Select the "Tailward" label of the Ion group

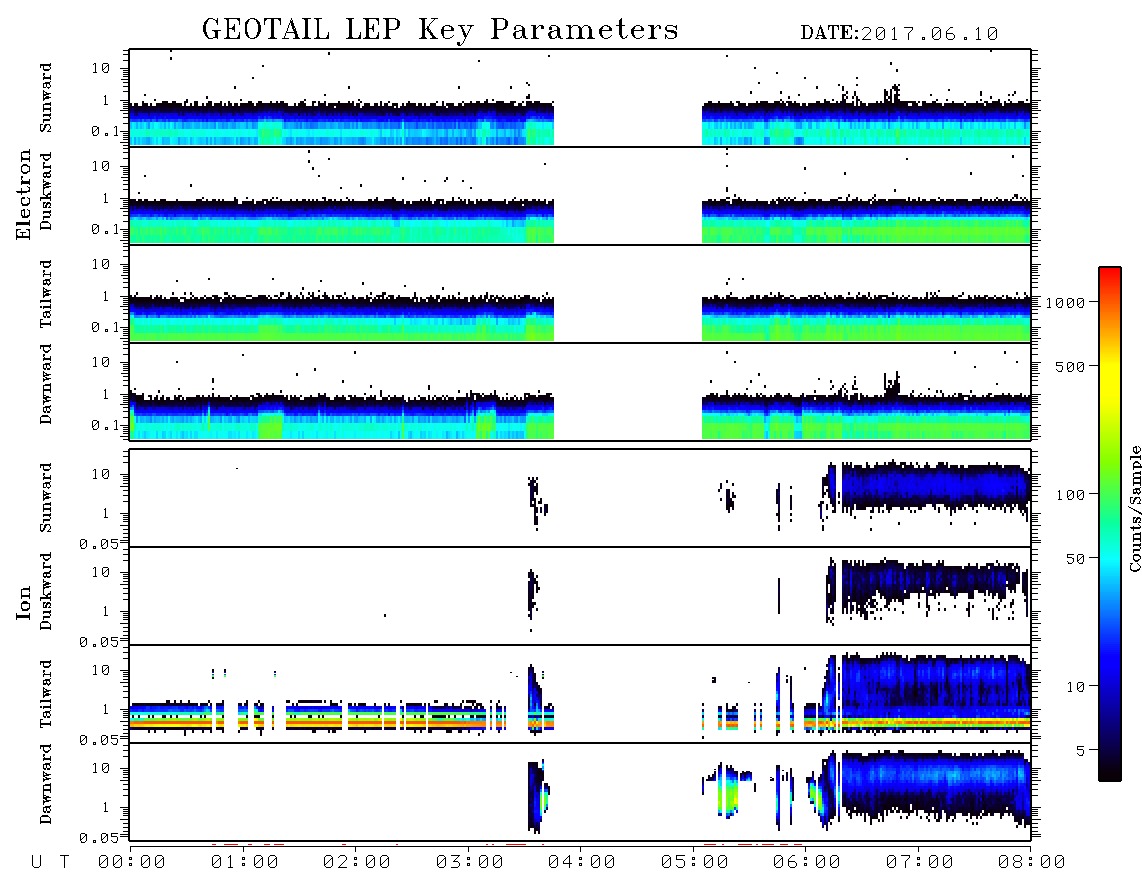(x=46, y=694)
